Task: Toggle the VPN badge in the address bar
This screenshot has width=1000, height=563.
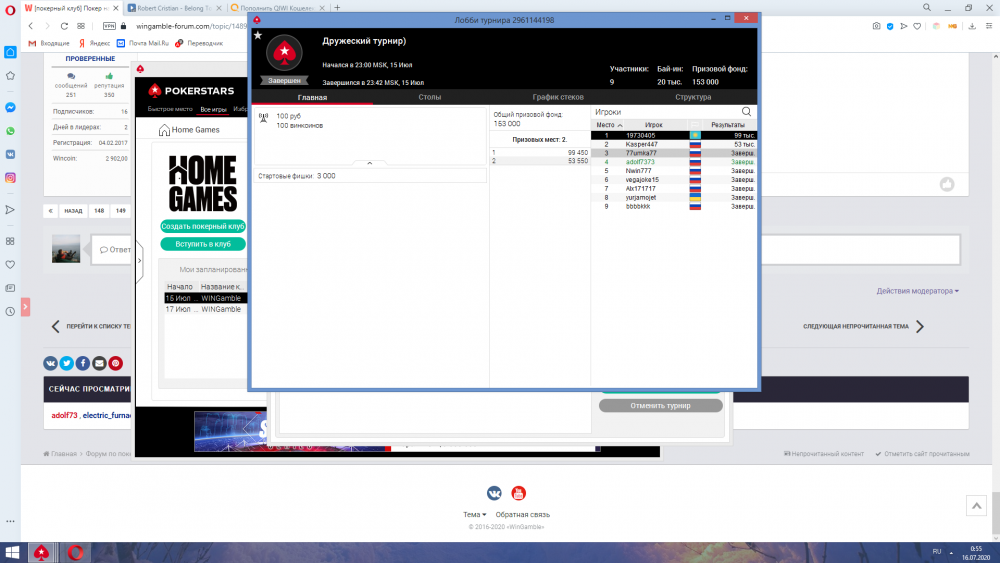Action: point(110,26)
